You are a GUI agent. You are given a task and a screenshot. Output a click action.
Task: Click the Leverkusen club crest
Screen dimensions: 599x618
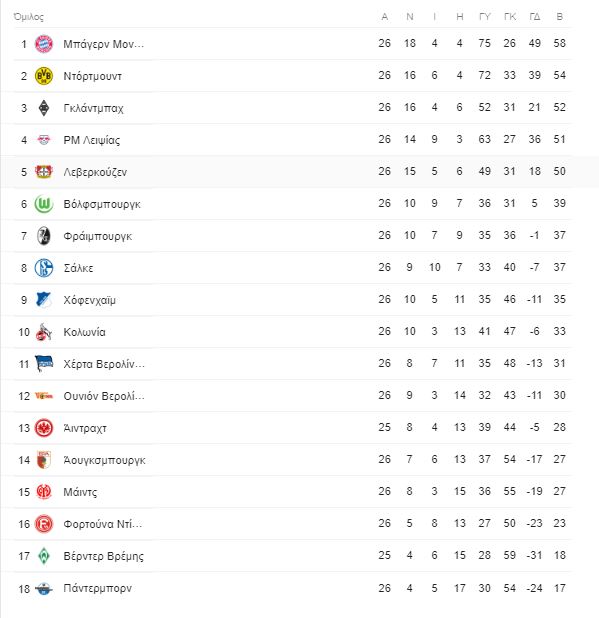pyautogui.click(x=44, y=172)
